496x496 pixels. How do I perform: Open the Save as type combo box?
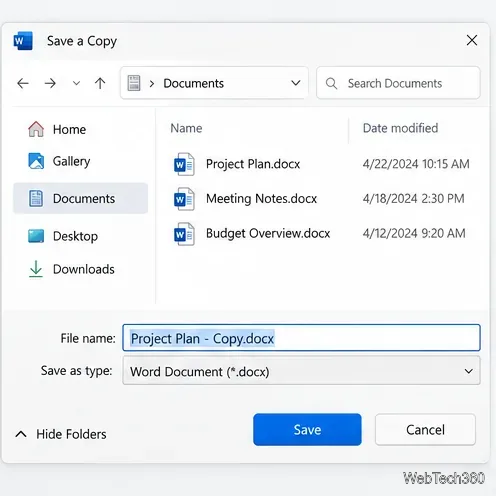[x=301, y=370]
